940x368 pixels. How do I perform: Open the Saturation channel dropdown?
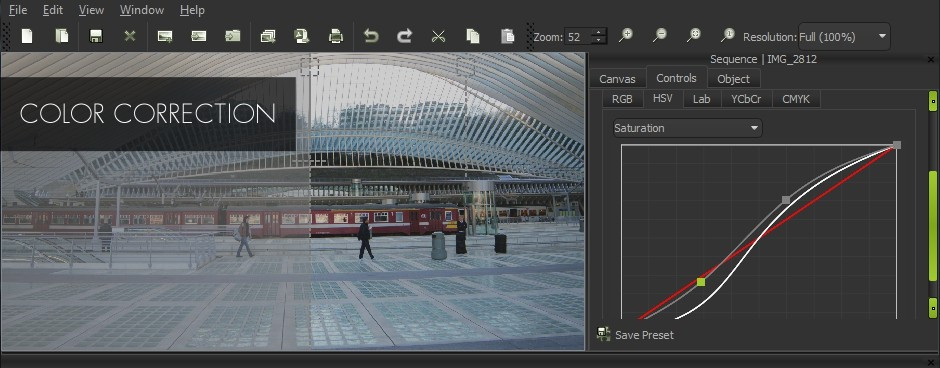click(688, 128)
